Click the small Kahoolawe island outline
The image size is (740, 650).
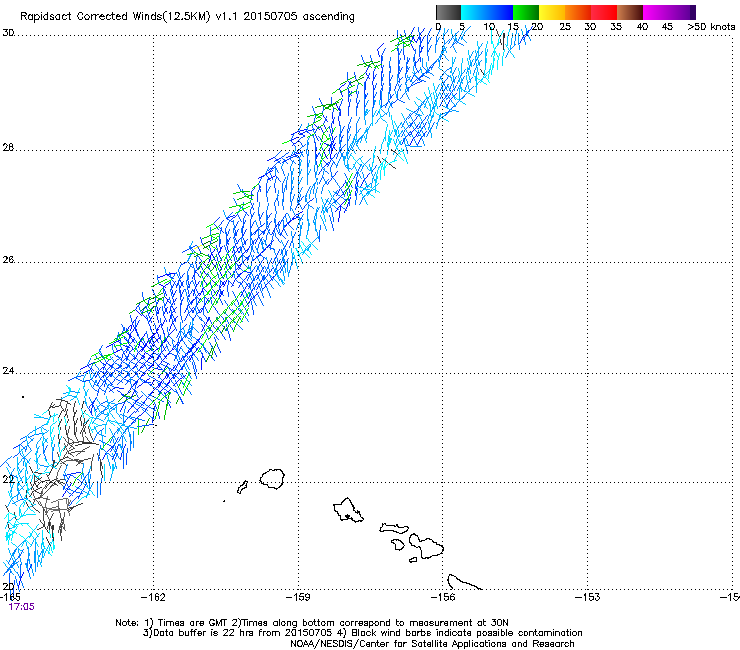(x=413, y=560)
